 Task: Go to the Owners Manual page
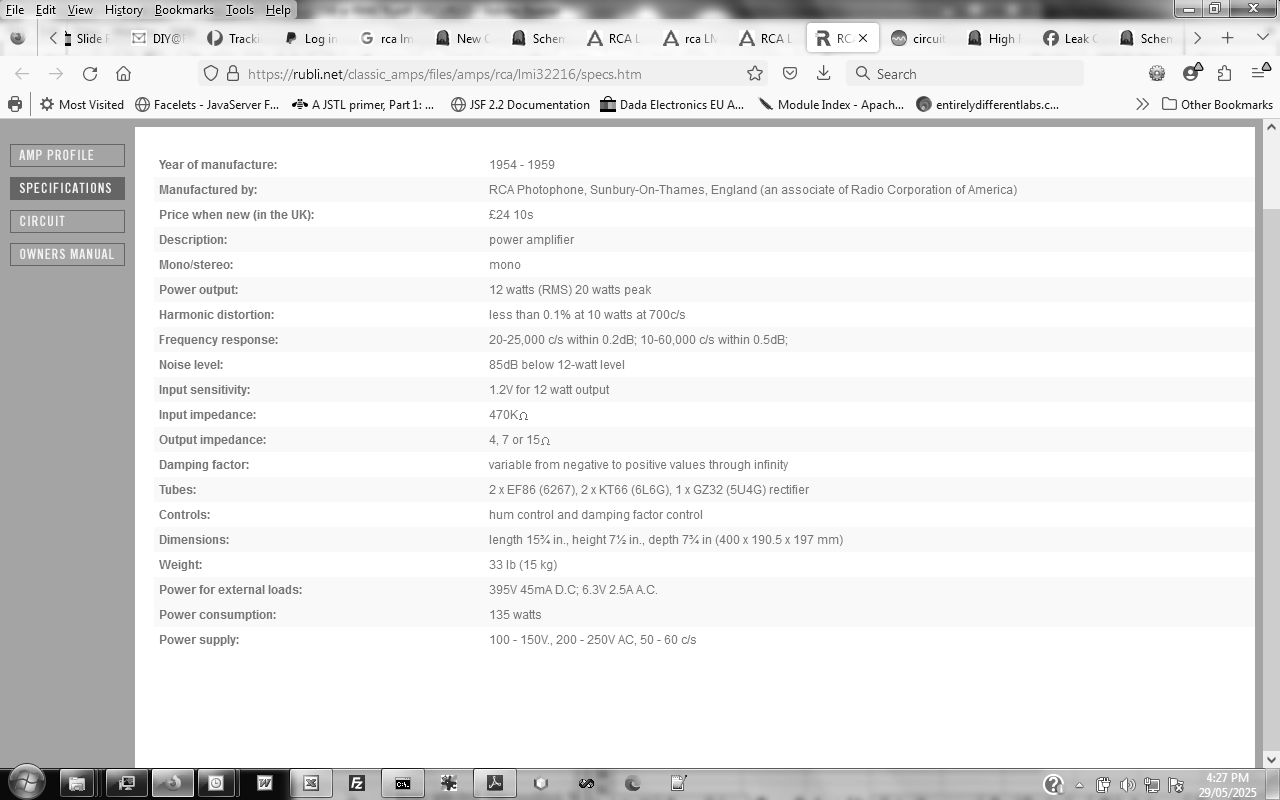click(x=67, y=254)
